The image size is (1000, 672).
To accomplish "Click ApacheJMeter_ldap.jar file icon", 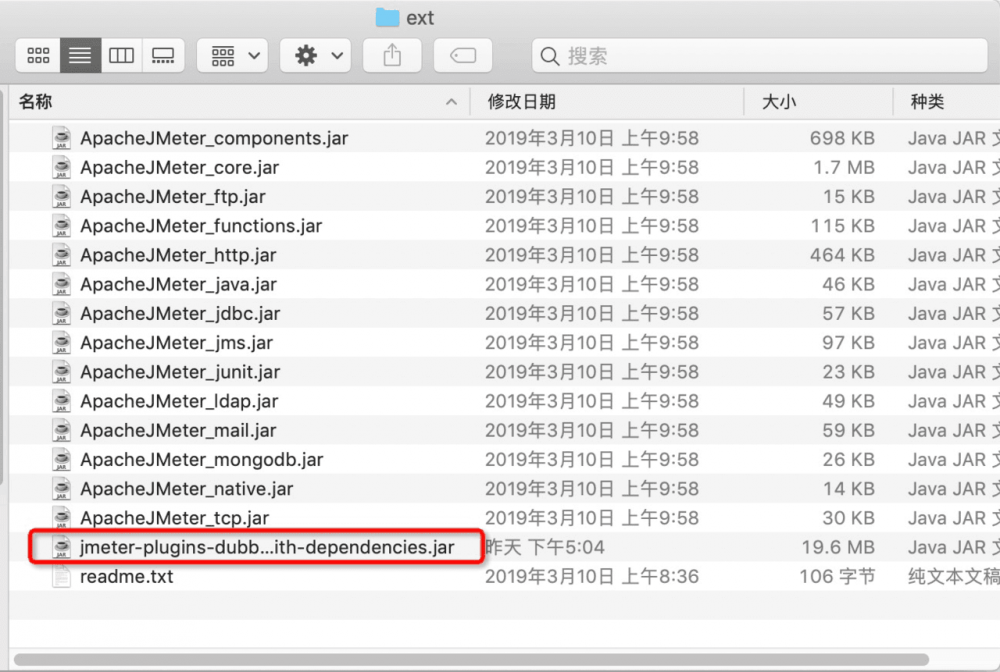I will click(x=61, y=401).
